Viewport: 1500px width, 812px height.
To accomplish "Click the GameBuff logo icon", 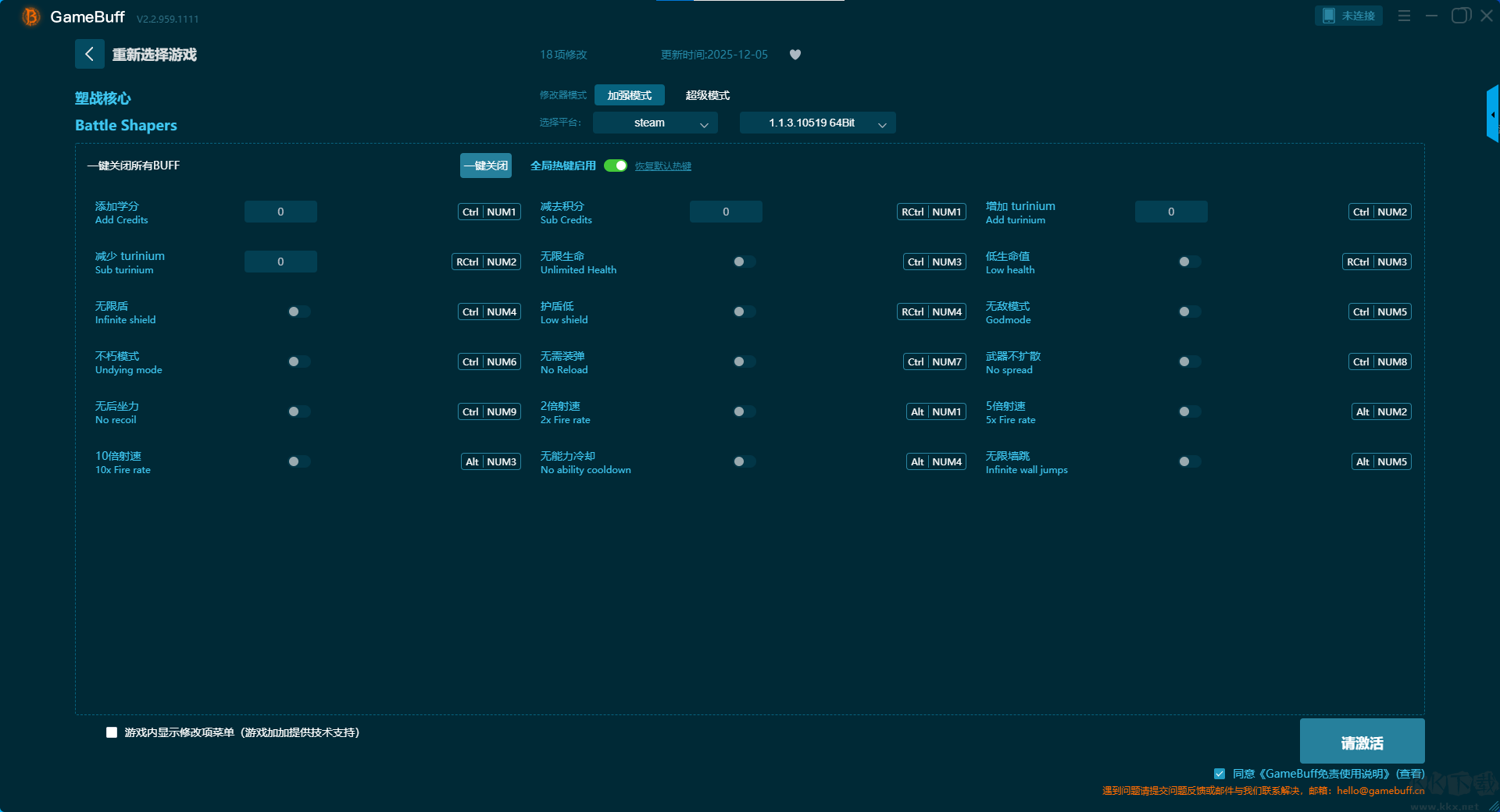I will pyautogui.click(x=30, y=16).
